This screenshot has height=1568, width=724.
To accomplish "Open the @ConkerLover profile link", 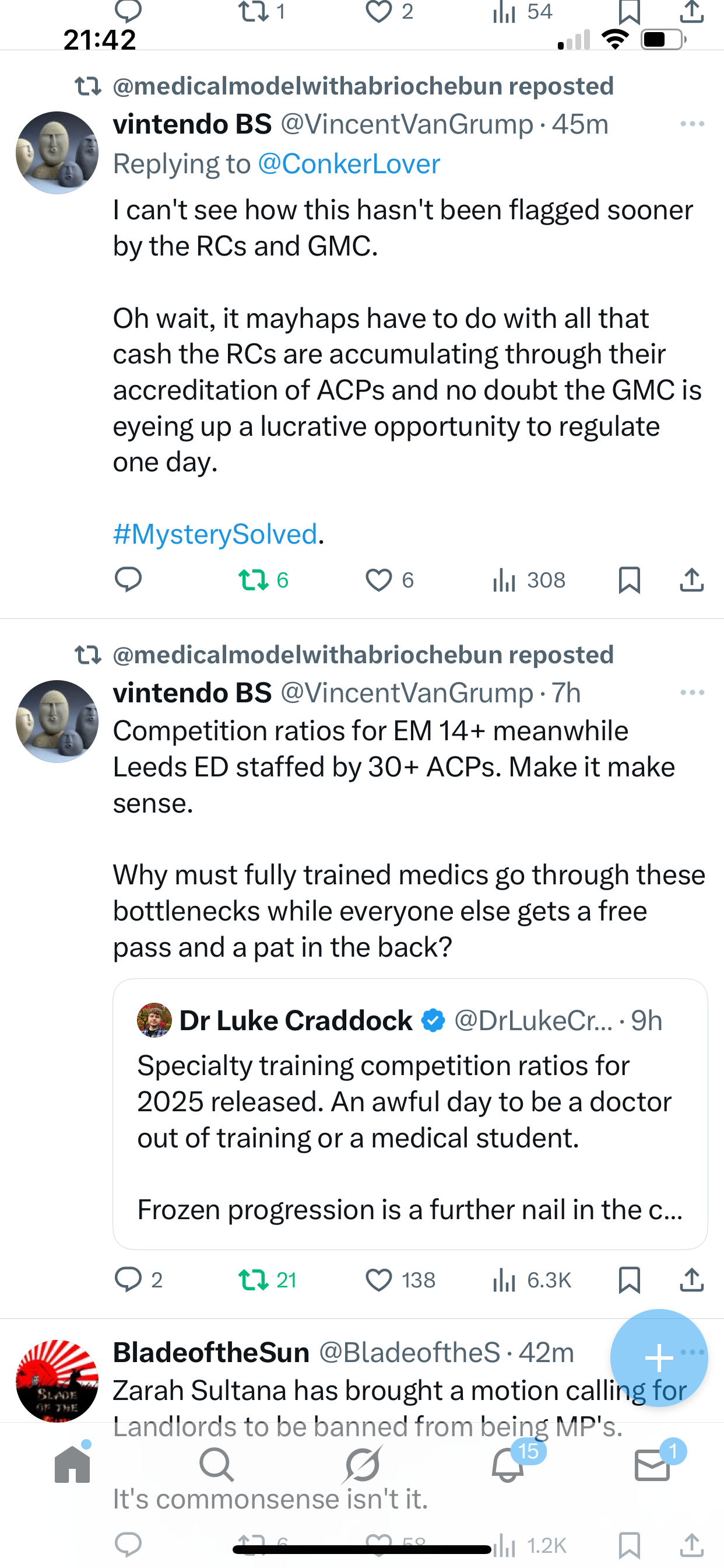I will tap(349, 164).
